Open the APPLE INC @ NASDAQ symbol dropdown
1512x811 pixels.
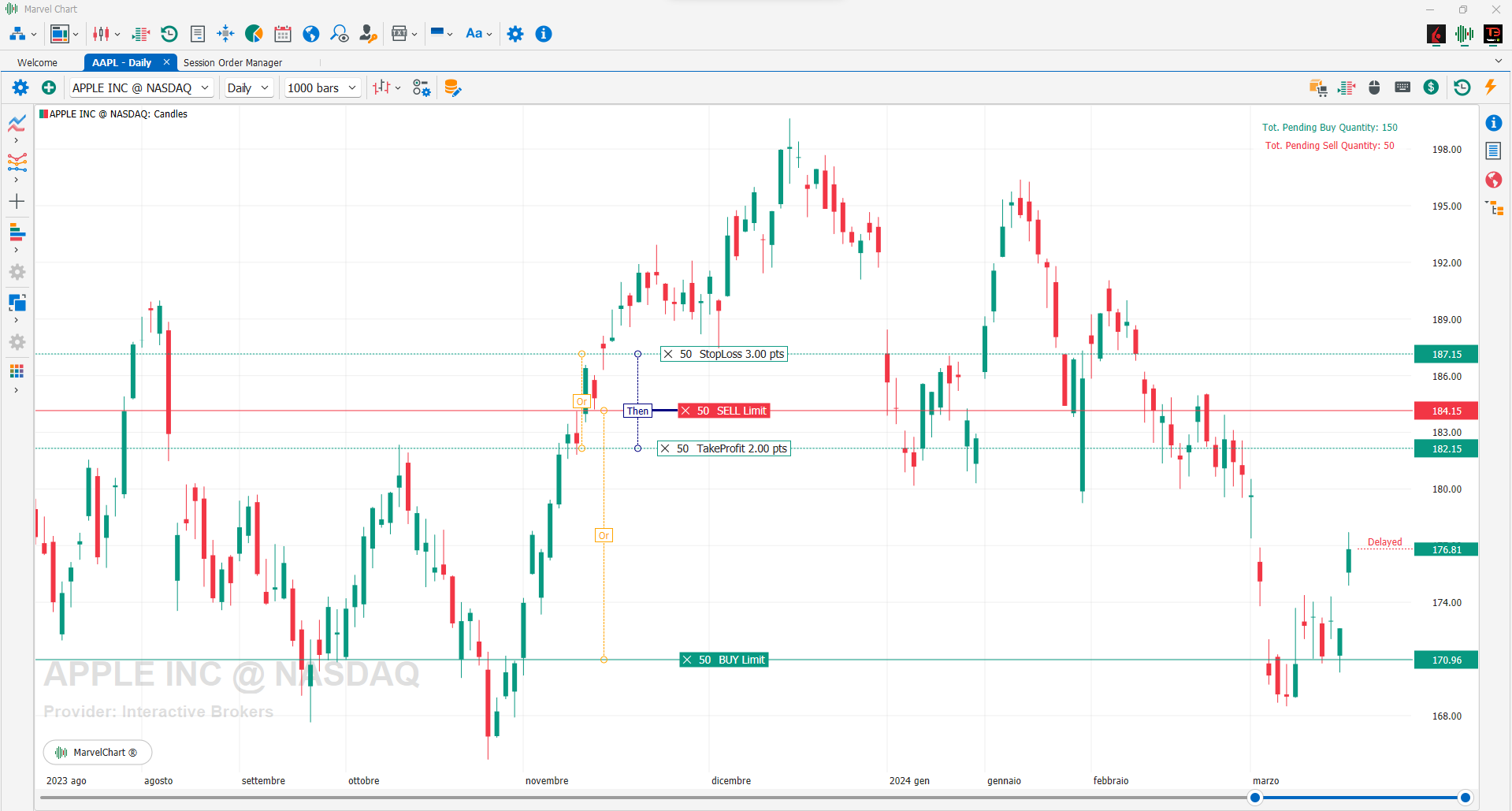[141, 87]
